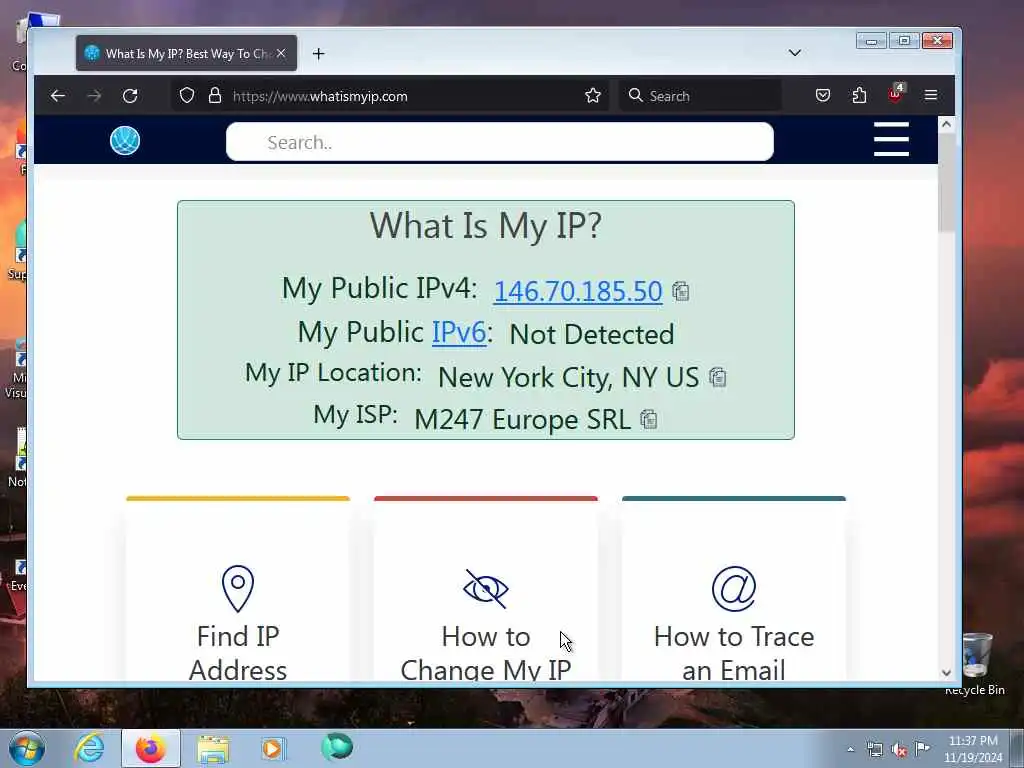Open Windows Media Player from taskbar
This screenshot has width=1024, height=768.
click(x=273, y=748)
